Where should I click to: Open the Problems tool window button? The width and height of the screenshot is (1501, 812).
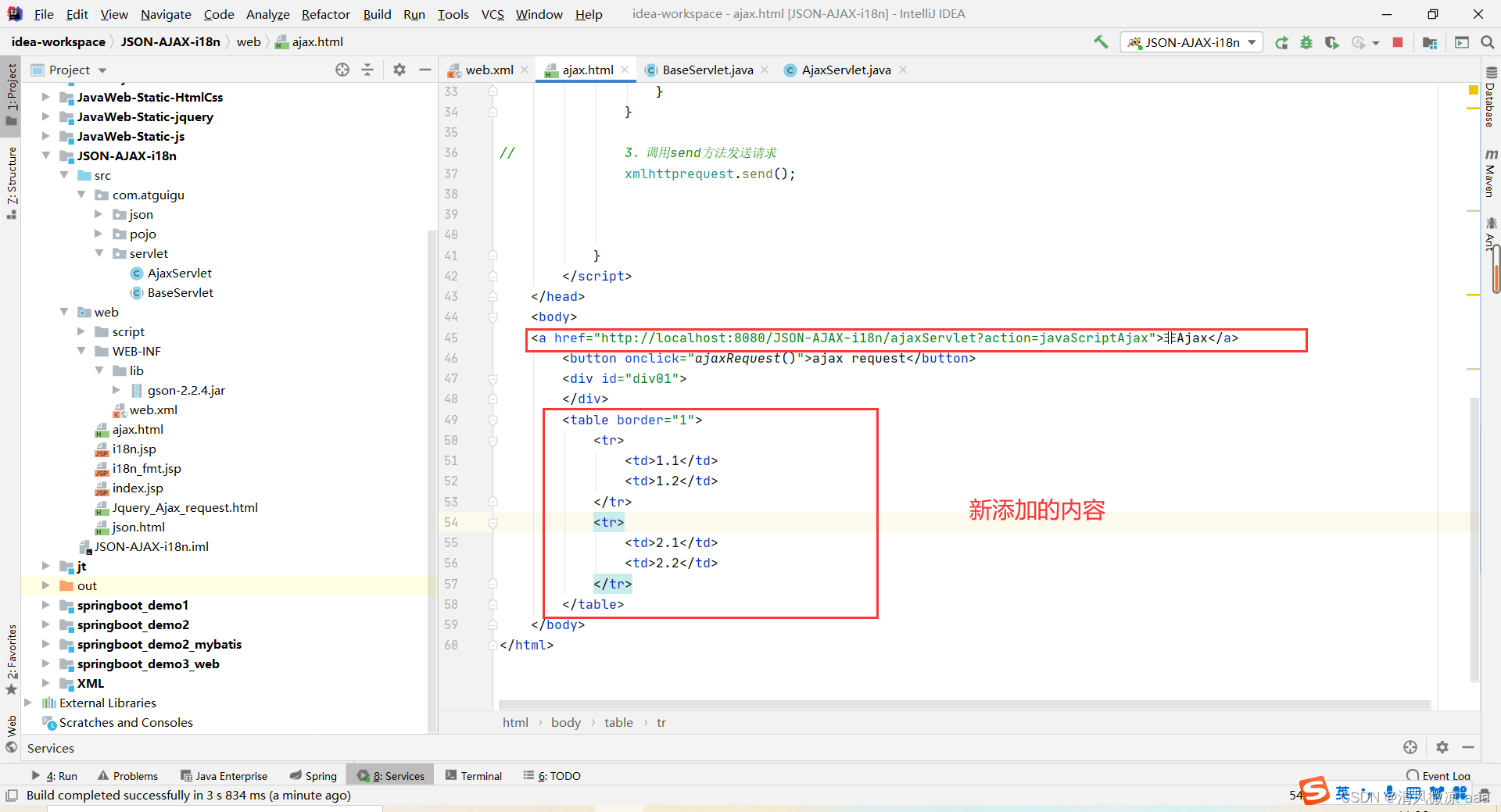point(127,775)
